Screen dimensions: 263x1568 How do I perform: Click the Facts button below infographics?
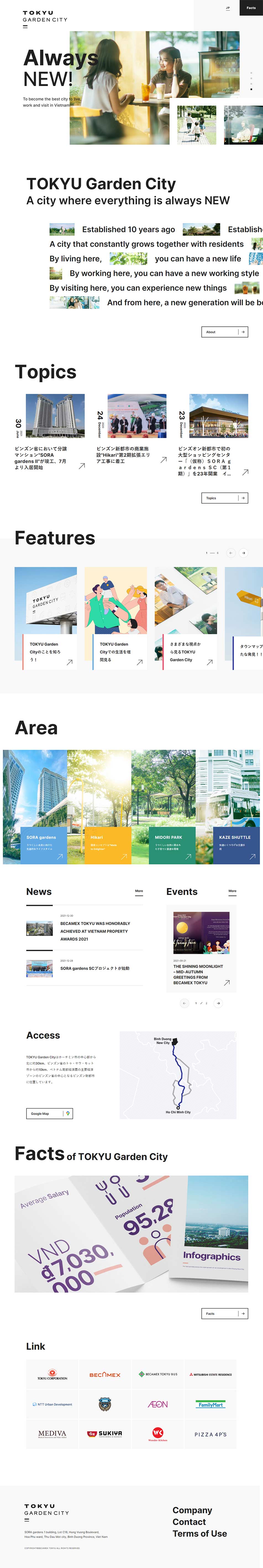point(225,1313)
